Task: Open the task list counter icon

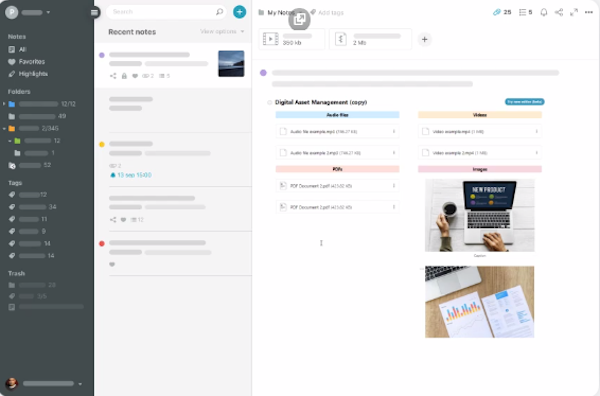Action: pyautogui.click(x=525, y=12)
